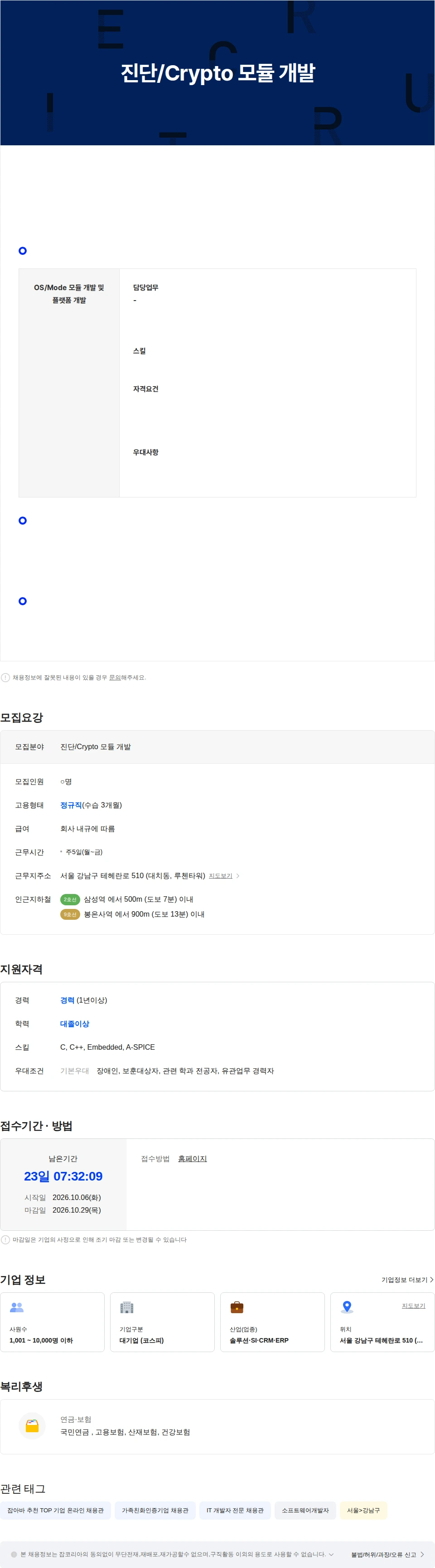The height and width of the screenshot is (1568, 435).
Task: Click the Line 9 subway badge
Action: (70, 914)
